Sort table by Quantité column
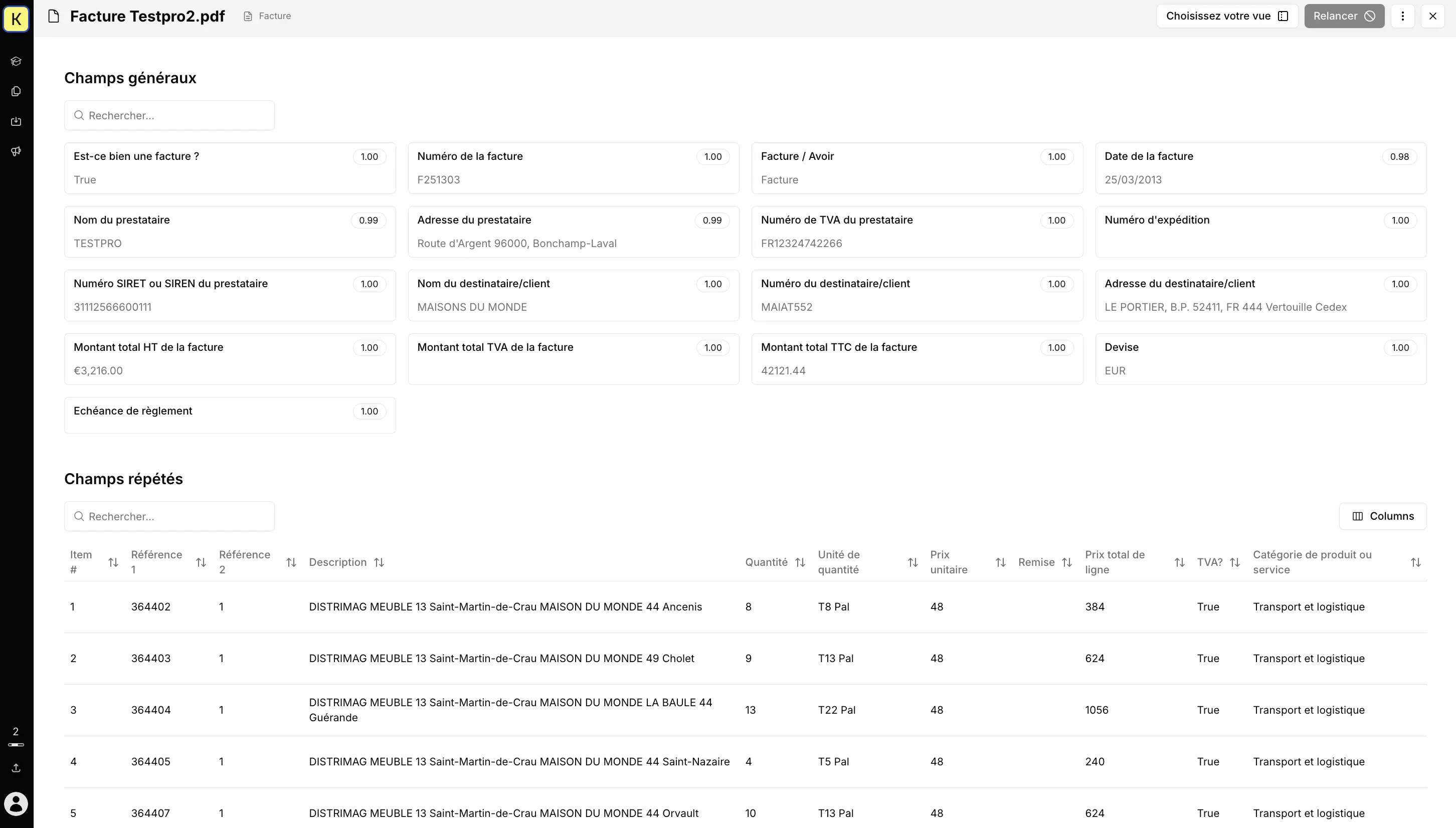Viewport: 1456px width, 828px height. pos(800,562)
